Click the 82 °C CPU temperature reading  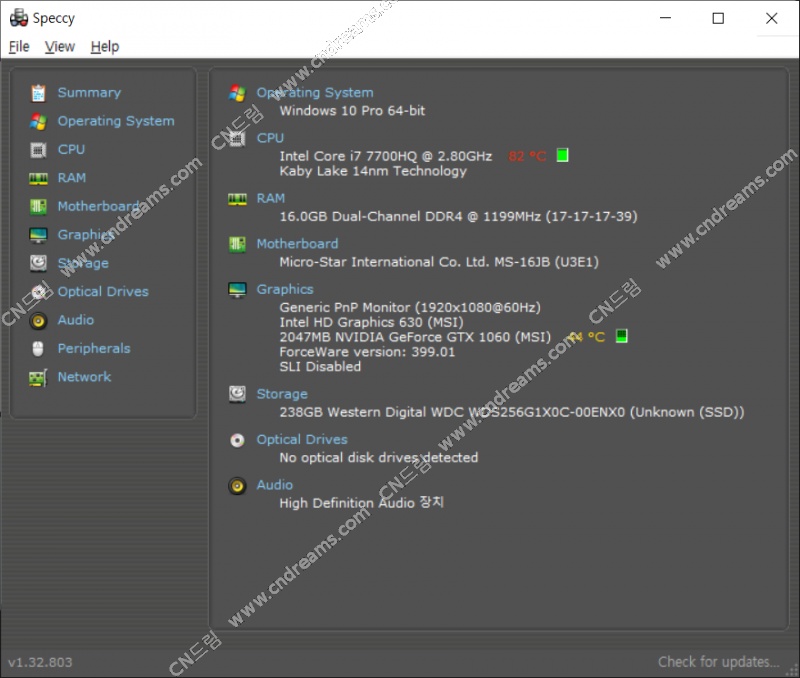528,156
